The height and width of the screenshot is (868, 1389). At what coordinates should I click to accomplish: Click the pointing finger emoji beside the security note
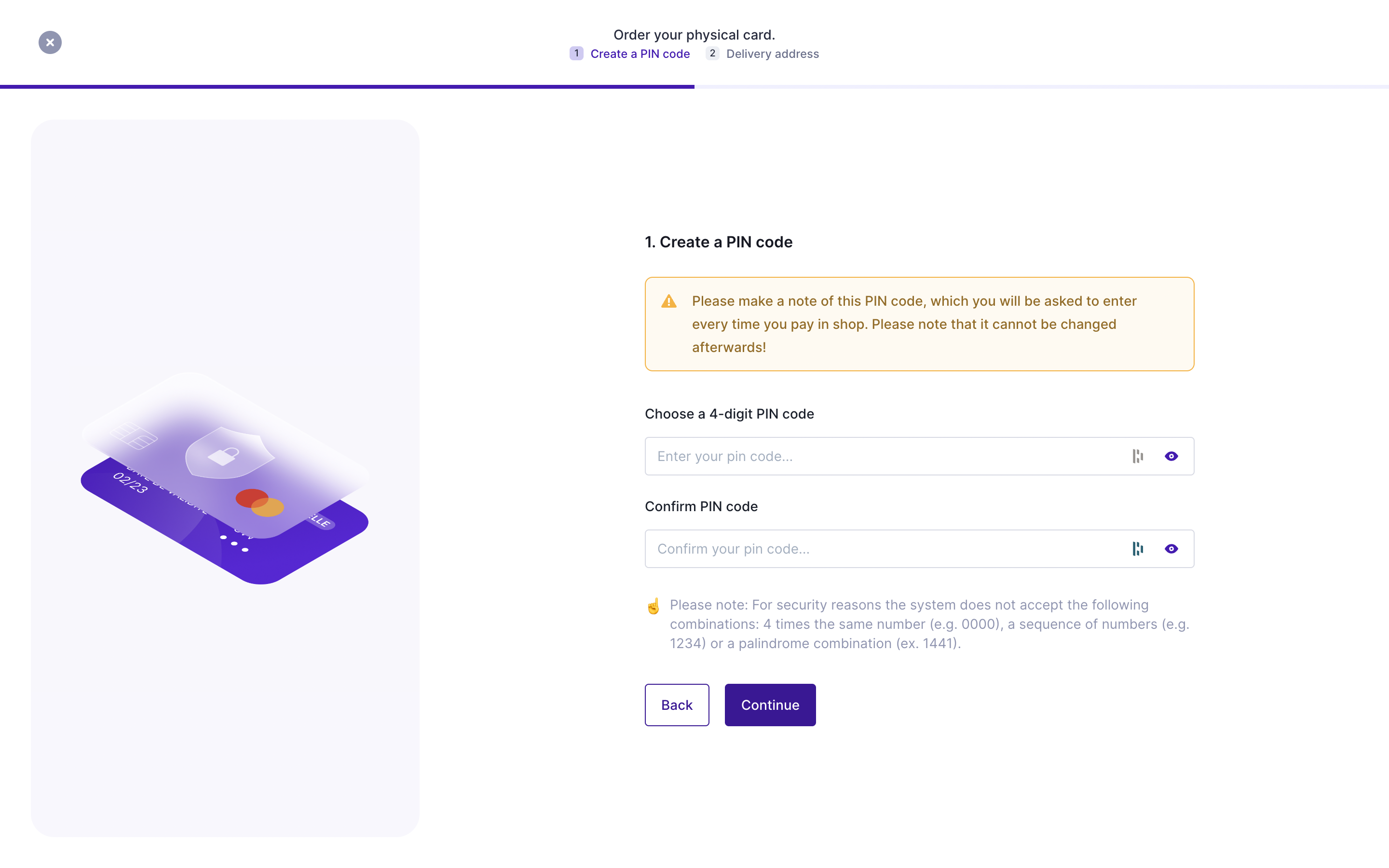click(654, 607)
